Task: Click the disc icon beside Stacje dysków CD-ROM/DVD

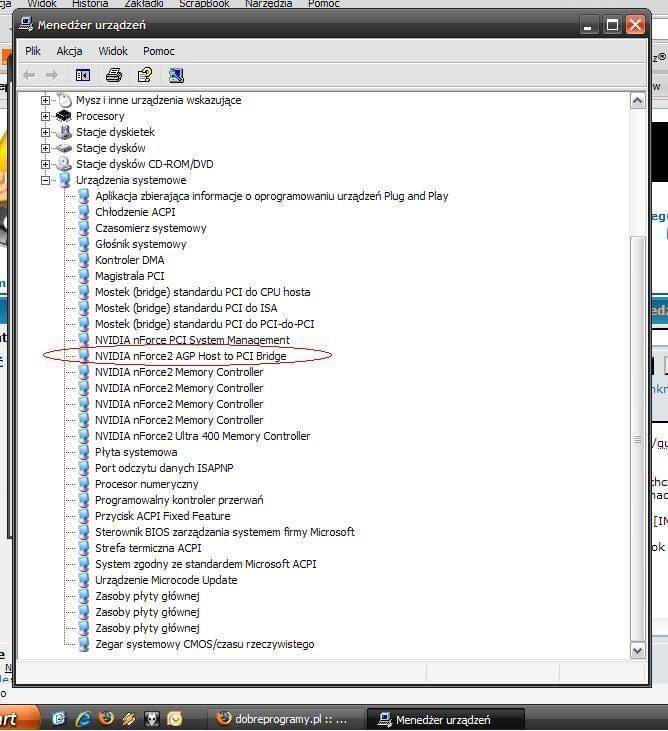Action: [x=64, y=164]
